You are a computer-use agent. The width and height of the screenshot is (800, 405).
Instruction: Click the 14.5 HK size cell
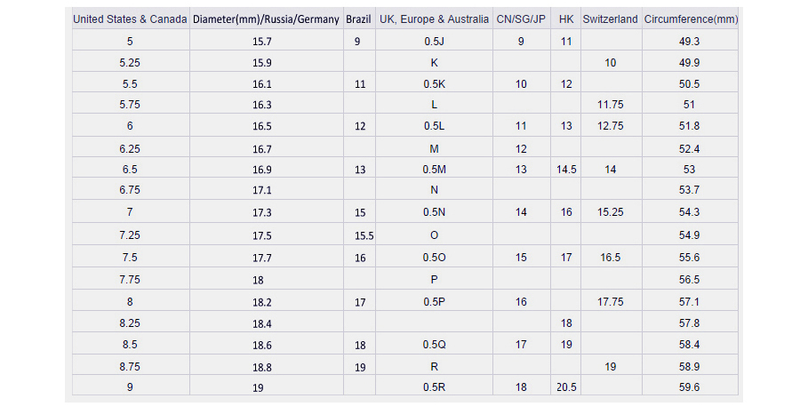click(567, 170)
